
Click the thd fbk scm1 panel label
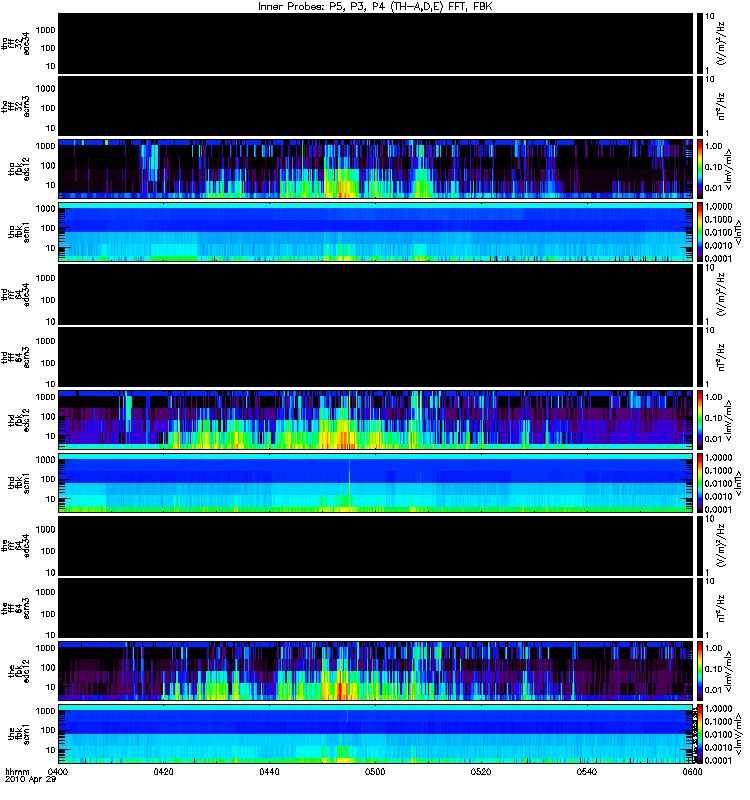coord(19,483)
